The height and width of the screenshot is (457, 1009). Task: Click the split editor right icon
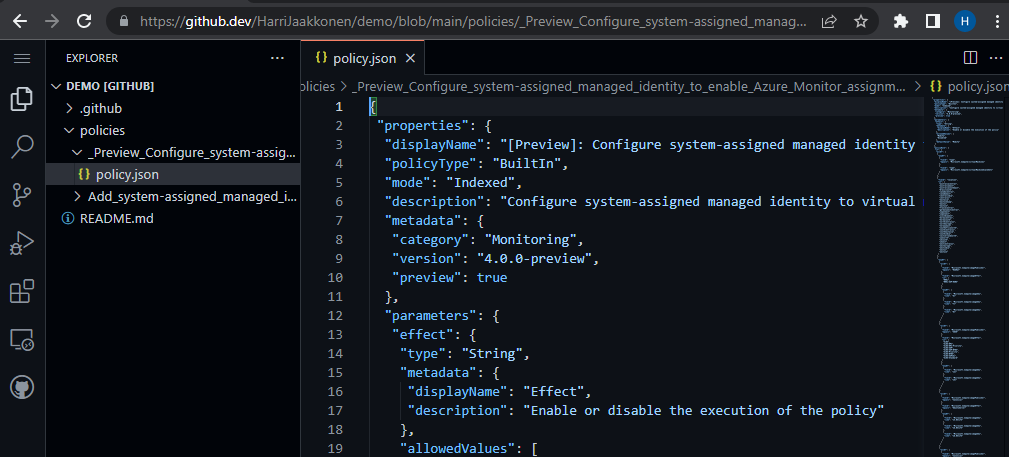point(969,58)
